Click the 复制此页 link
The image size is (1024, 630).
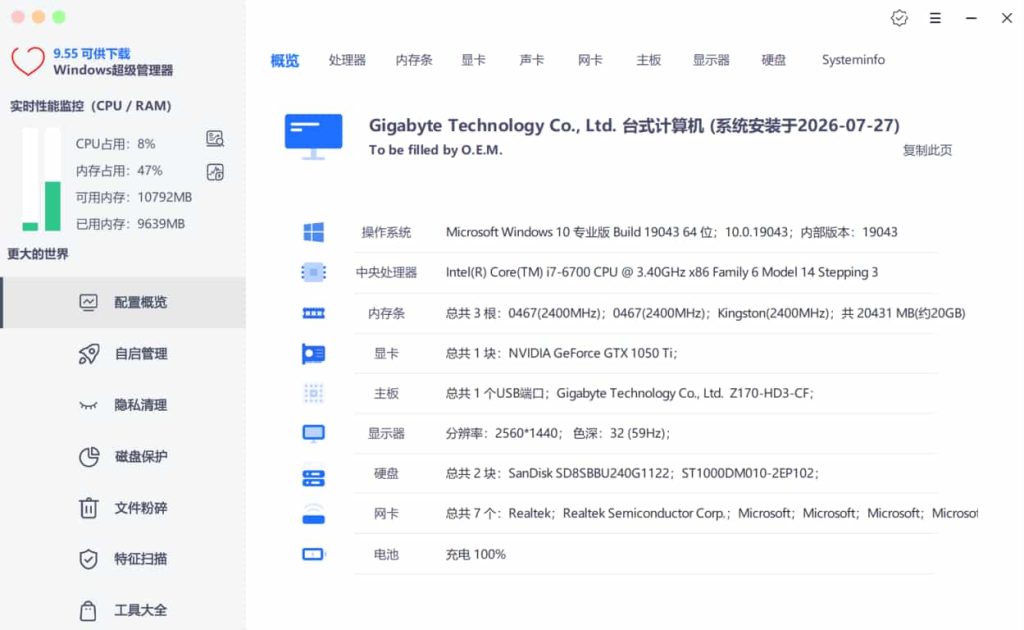tap(927, 150)
